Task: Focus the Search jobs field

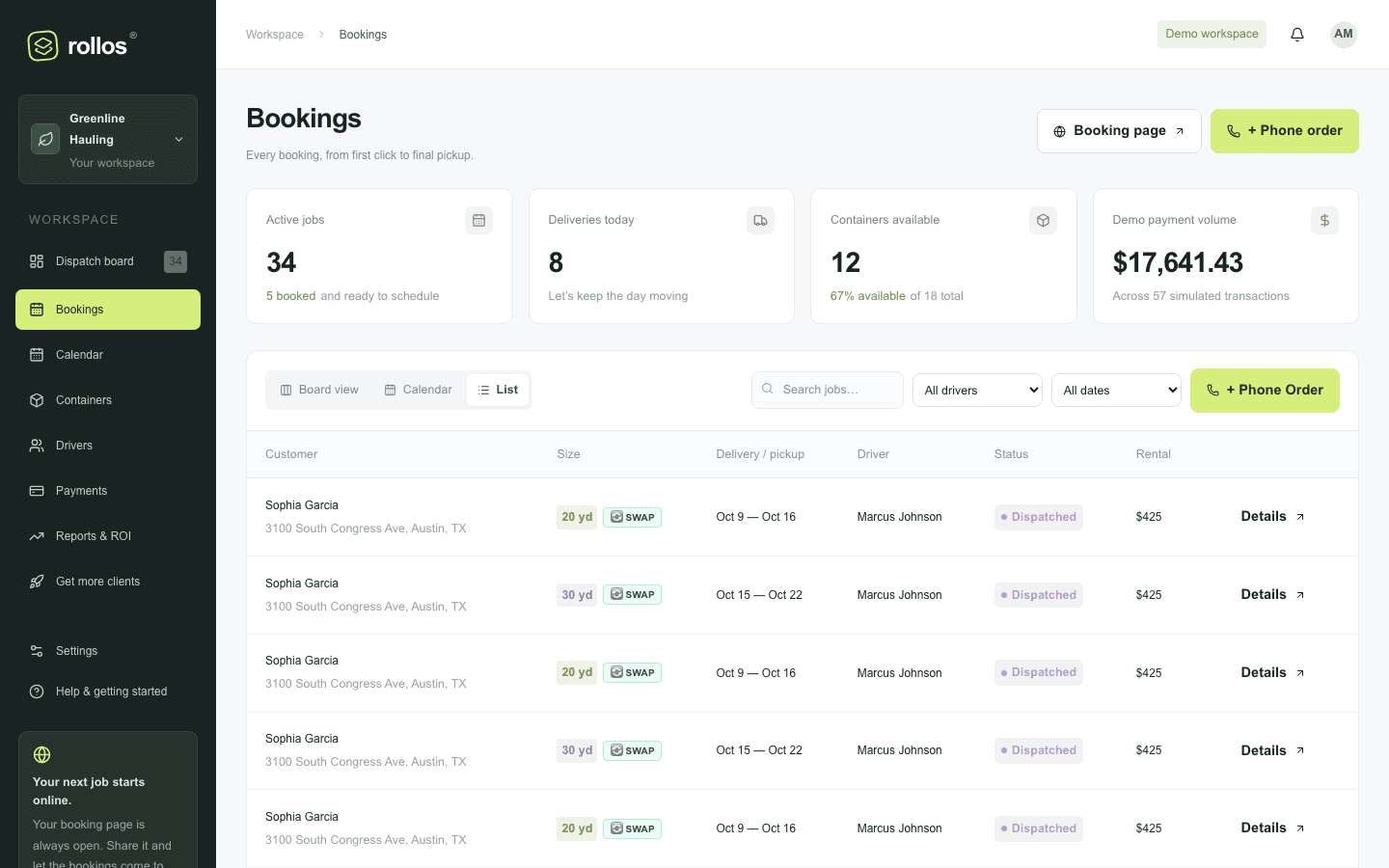Action: (828, 390)
